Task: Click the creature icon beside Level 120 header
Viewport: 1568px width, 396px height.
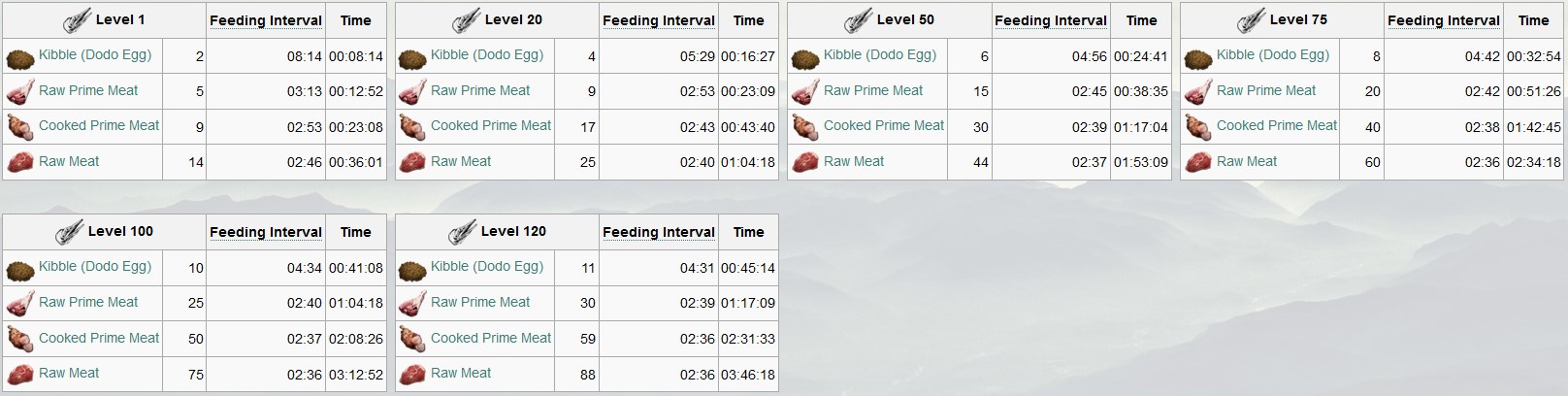Action: (x=462, y=233)
